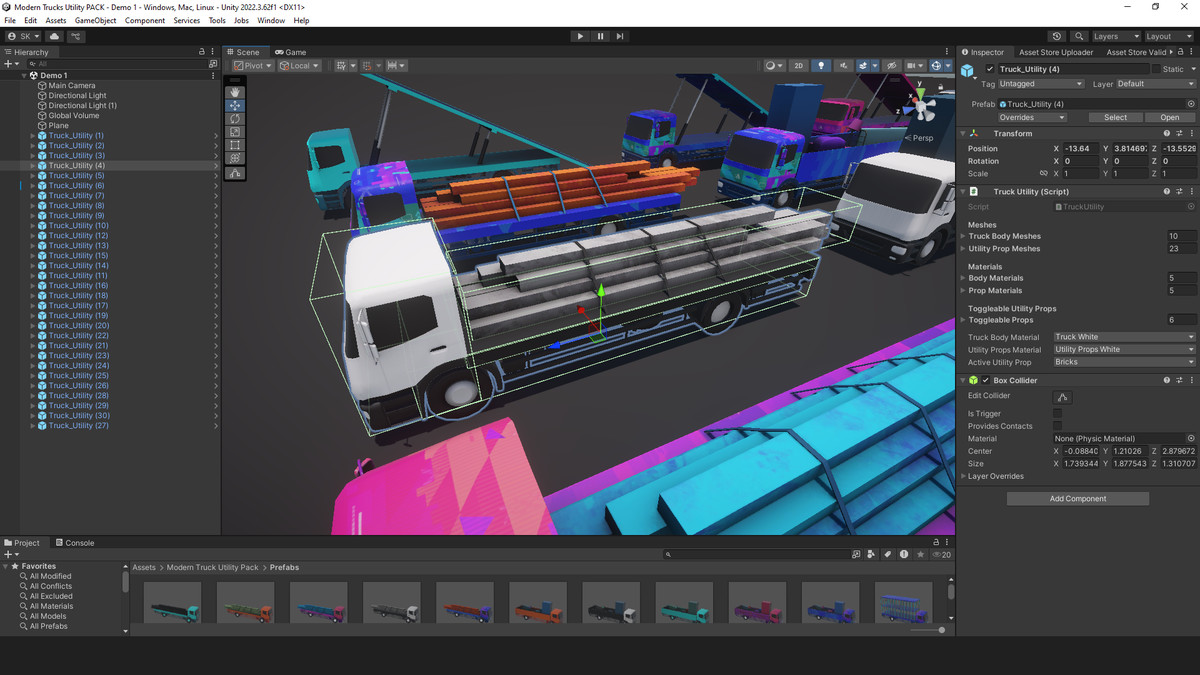This screenshot has width=1200, height=675.
Task: Enable the Provides Contacts checkbox
Action: coord(1058,426)
